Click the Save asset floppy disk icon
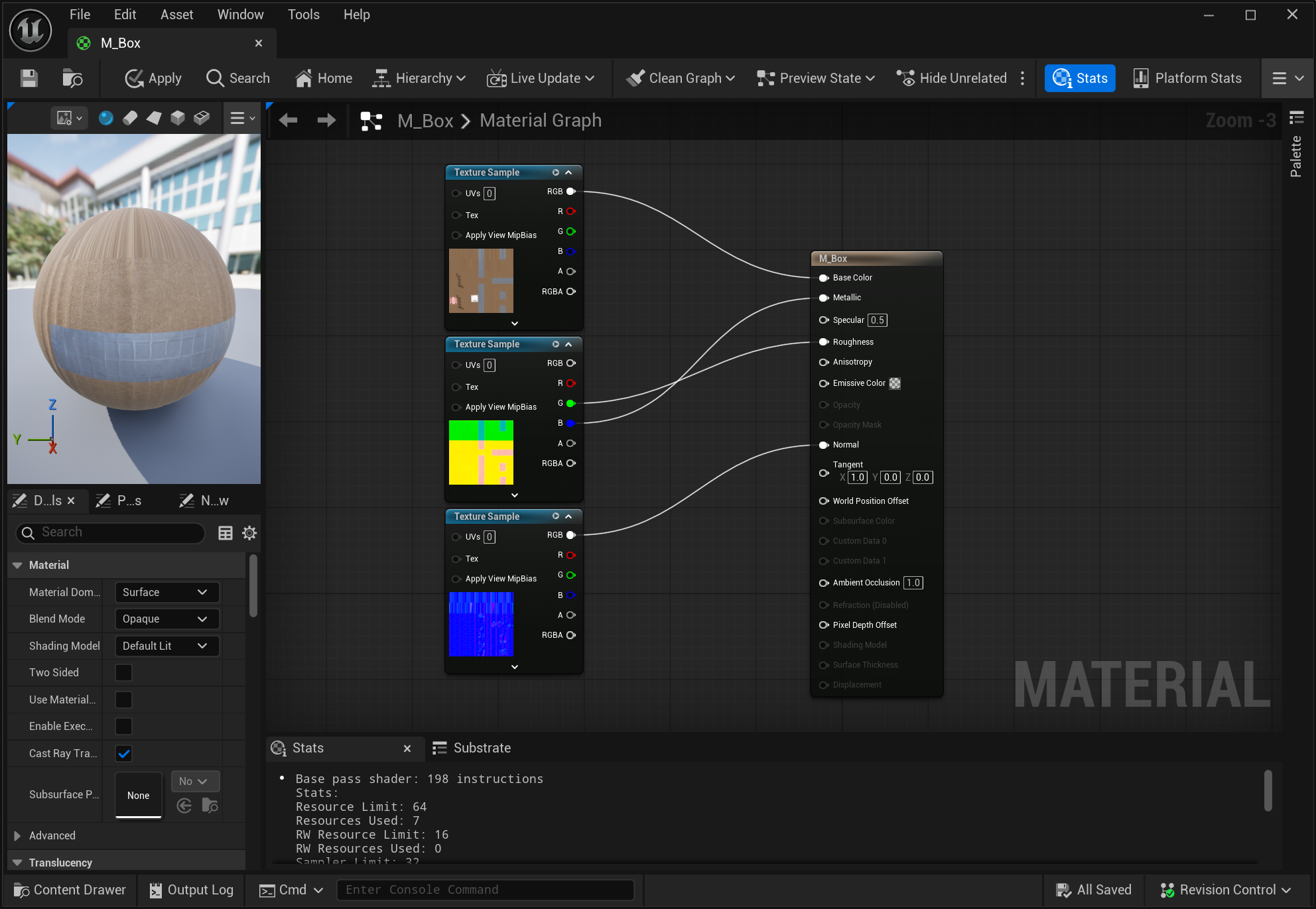This screenshot has height=909, width=1316. click(x=29, y=78)
